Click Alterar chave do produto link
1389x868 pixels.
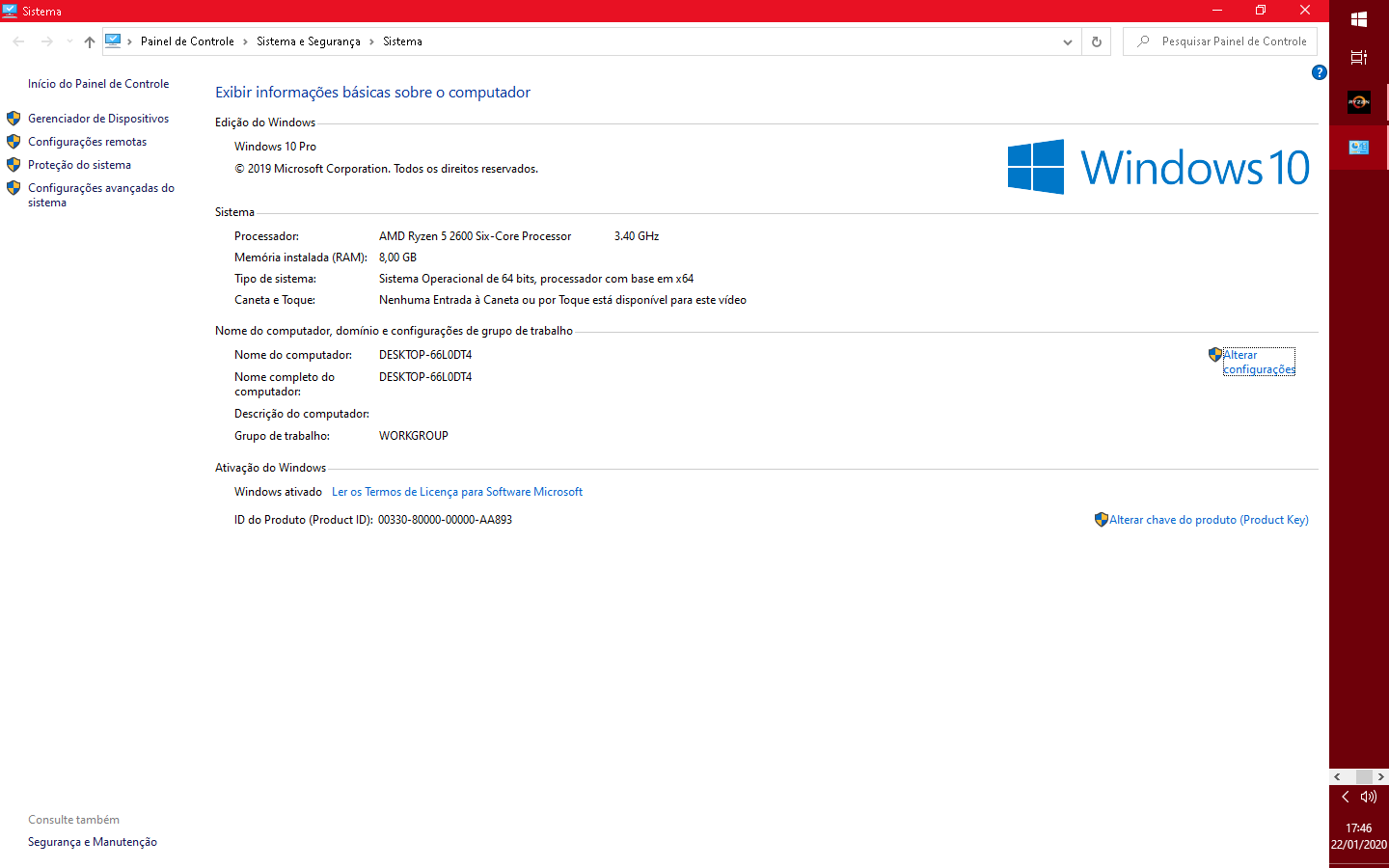[1209, 520]
